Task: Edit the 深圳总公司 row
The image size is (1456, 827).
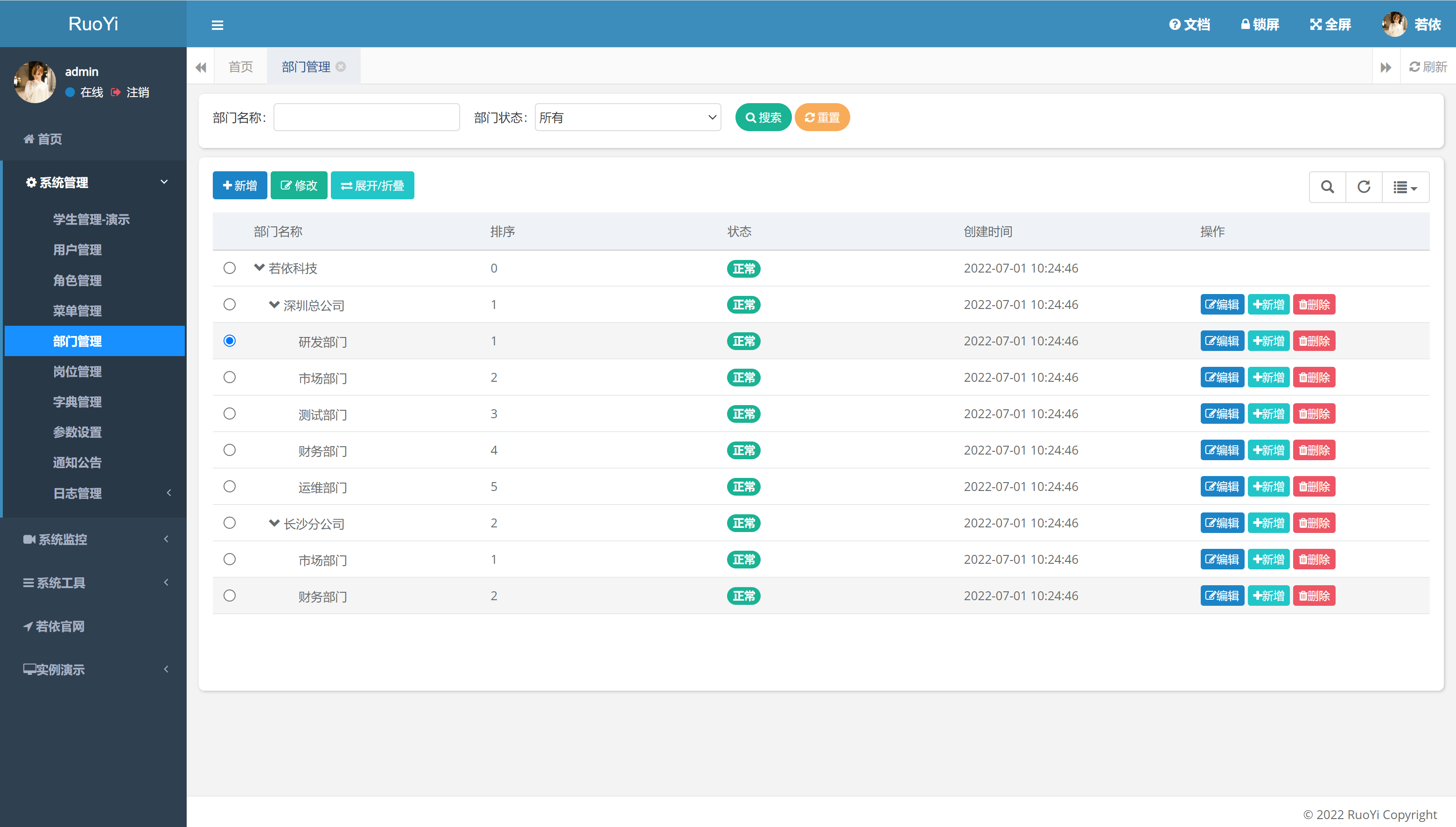Action: tap(1222, 304)
